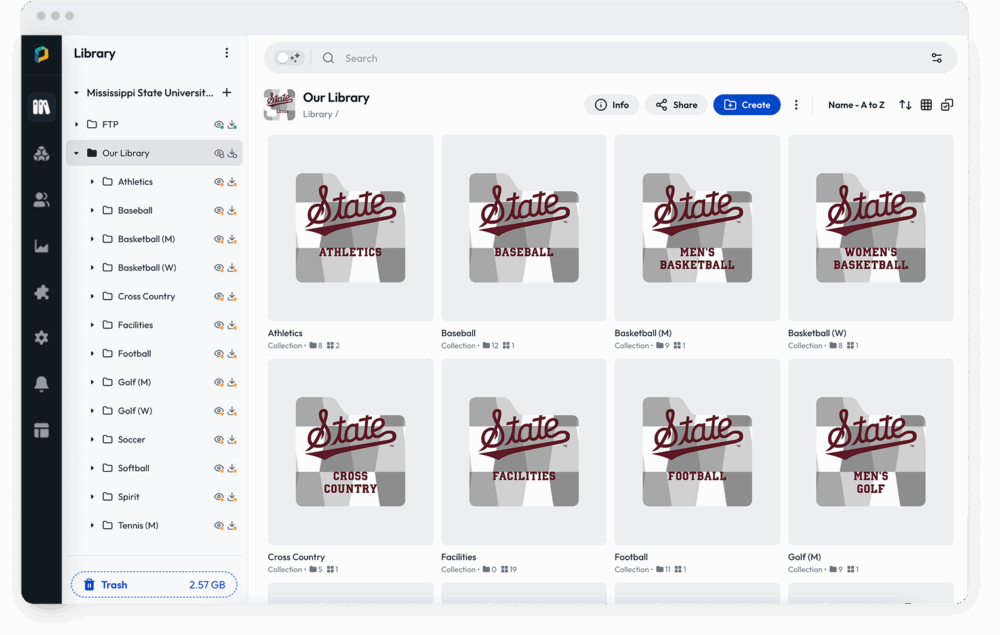
Task: Toggle visibility of Our Library folder
Action: (x=219, y=153)
